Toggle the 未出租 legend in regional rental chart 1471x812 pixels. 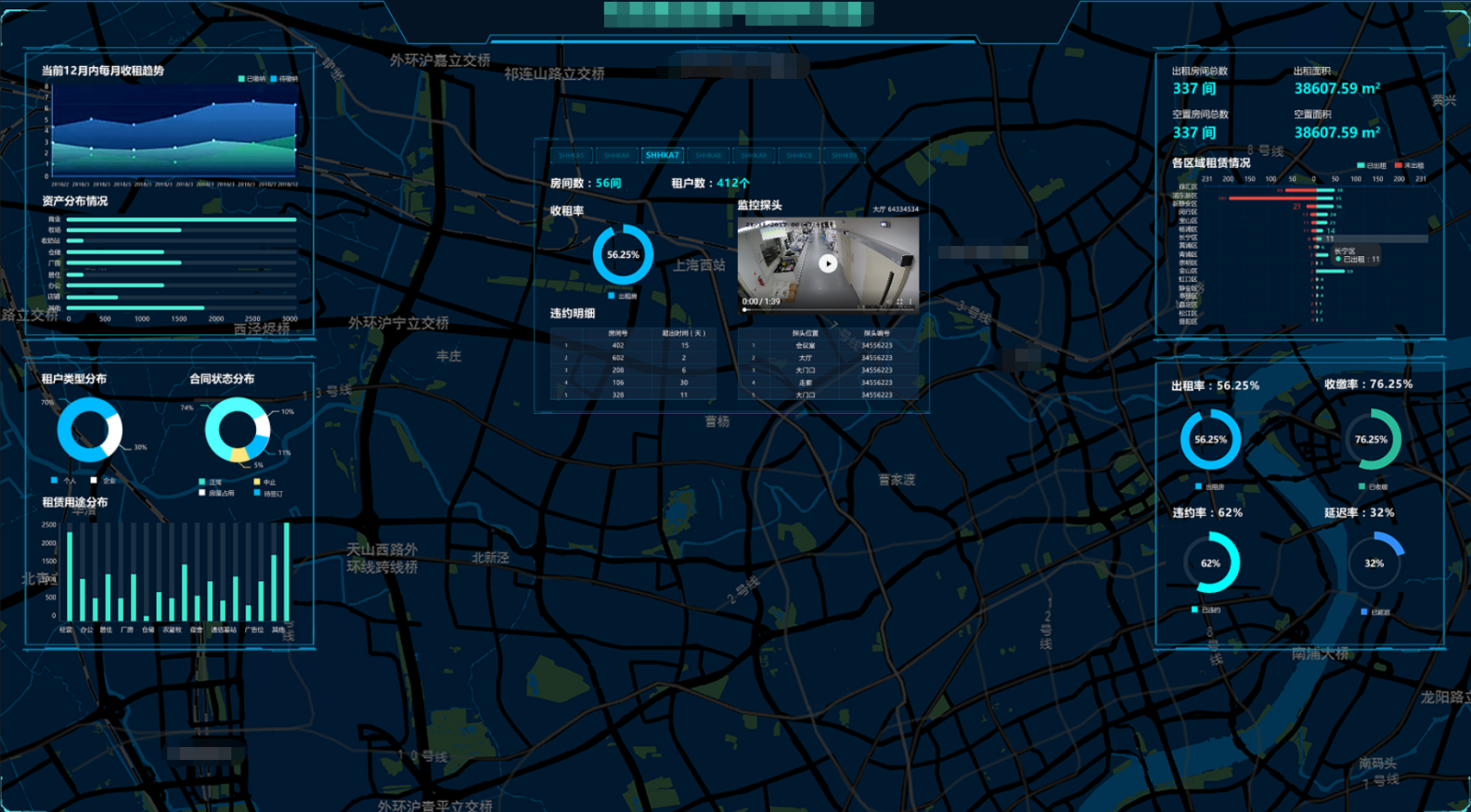[x=1409, y=165]
